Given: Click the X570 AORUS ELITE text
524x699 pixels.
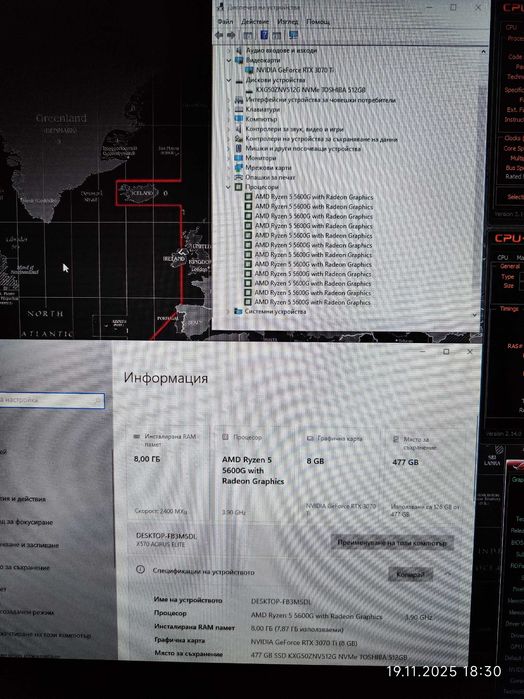Looking at the screenshot, I should pyautogui.click(x=160, y=545).
